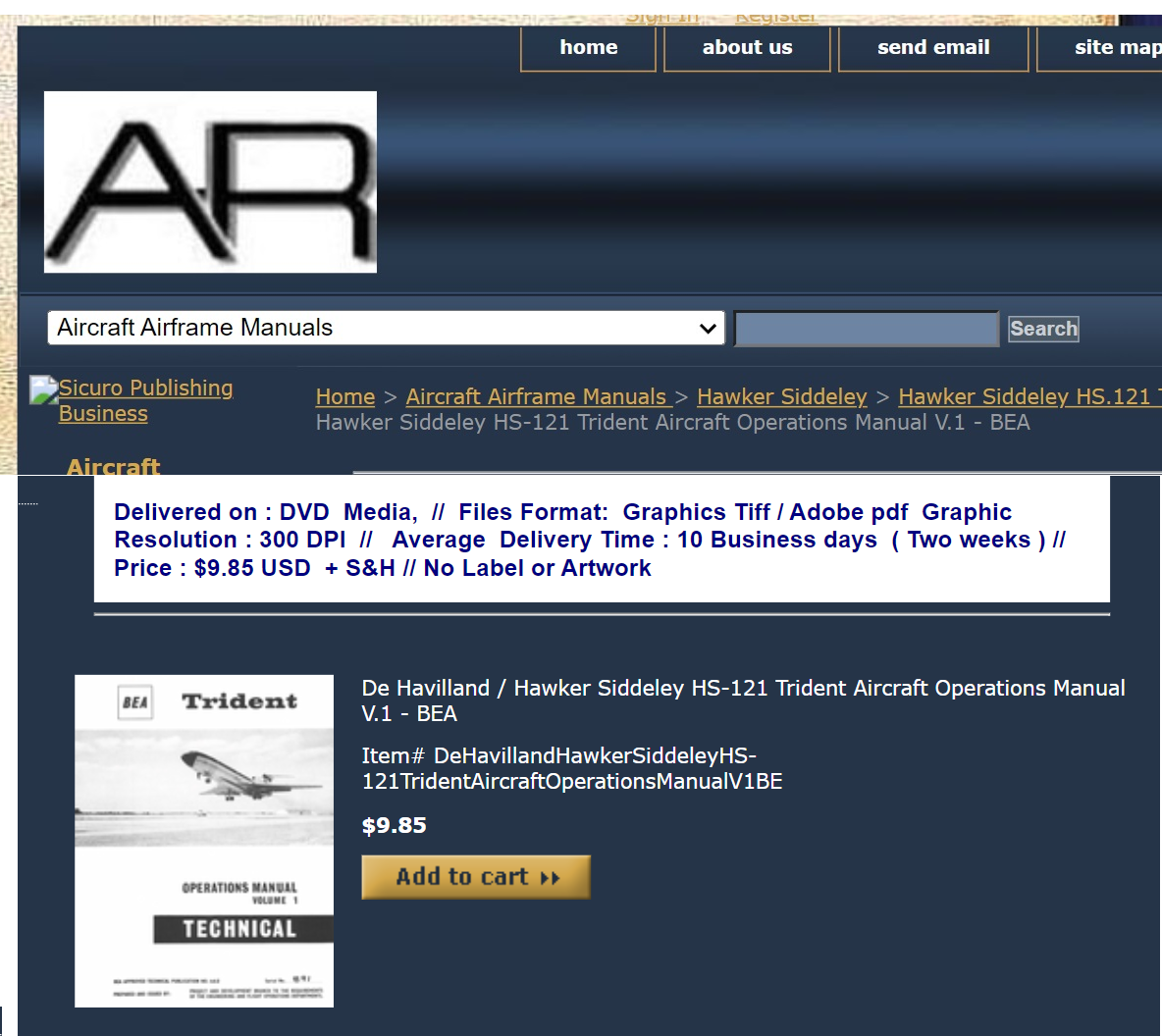Click the product title De Havilland / Hawker Siddeley
Viewport: 1162px width, 1036px height.
(743, 701)
